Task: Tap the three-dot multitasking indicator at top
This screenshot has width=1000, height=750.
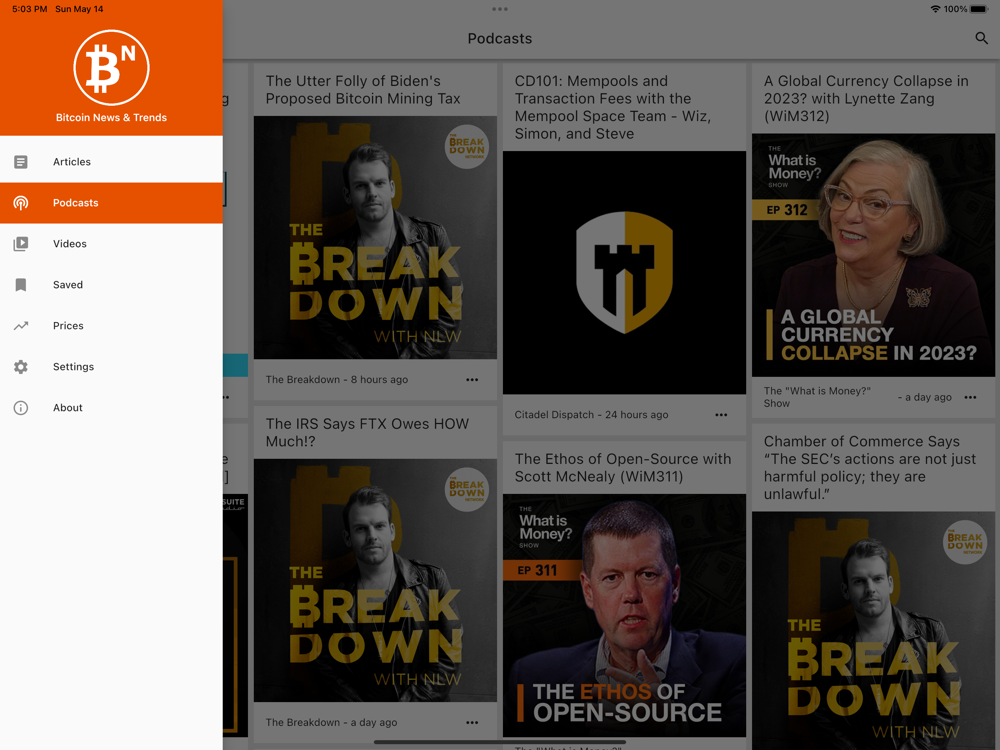Action: pyautogui.click(x=500, y=9)
